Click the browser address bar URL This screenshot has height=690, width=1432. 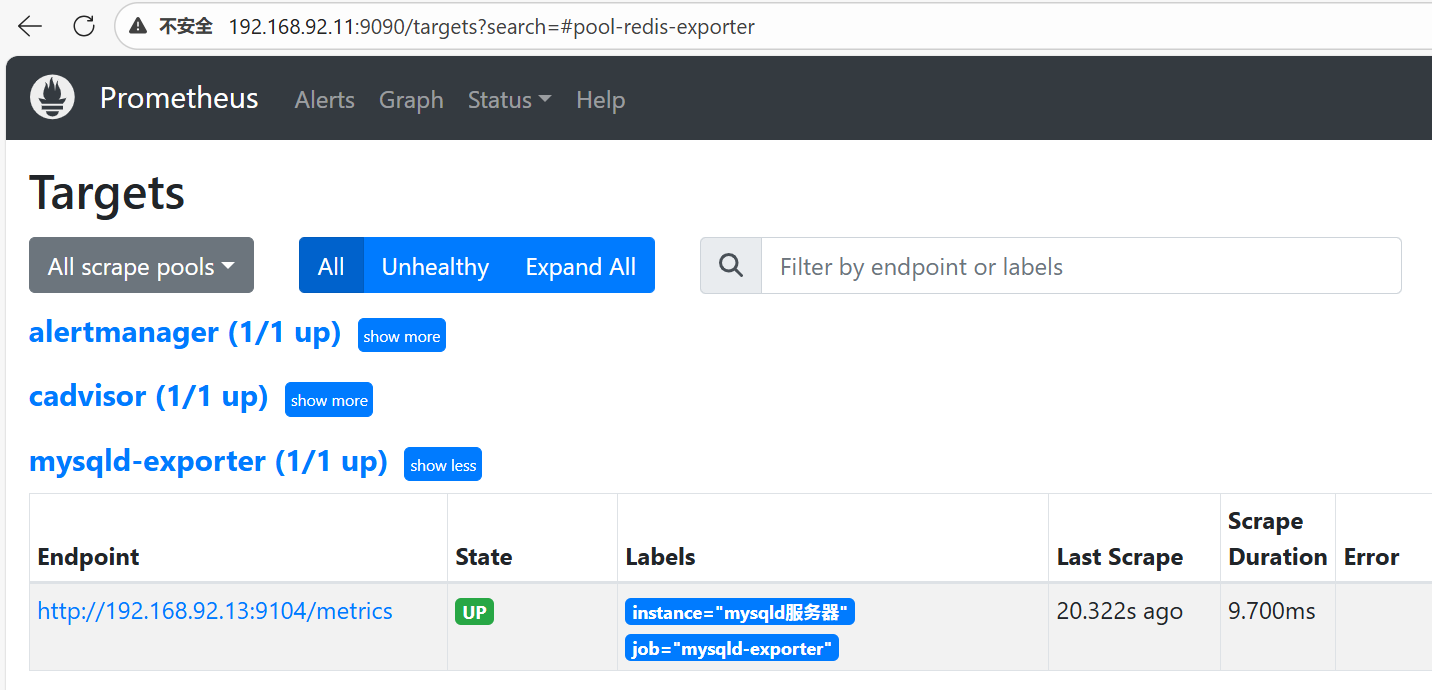pos(491,27)
